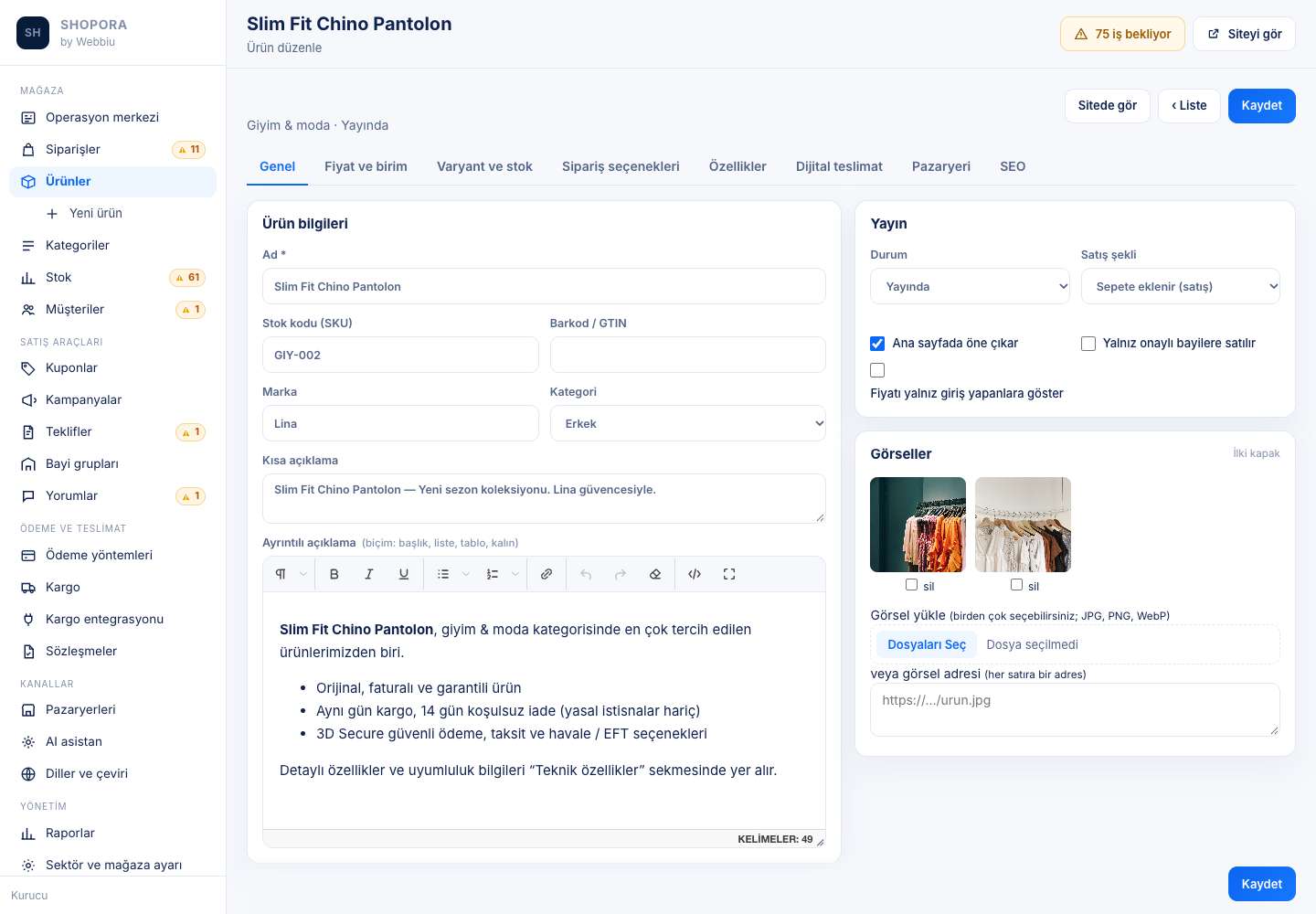This screenshot has width=1316, height=914.
Task: Open the Kampanyalar section
Action: coord(113,399)
